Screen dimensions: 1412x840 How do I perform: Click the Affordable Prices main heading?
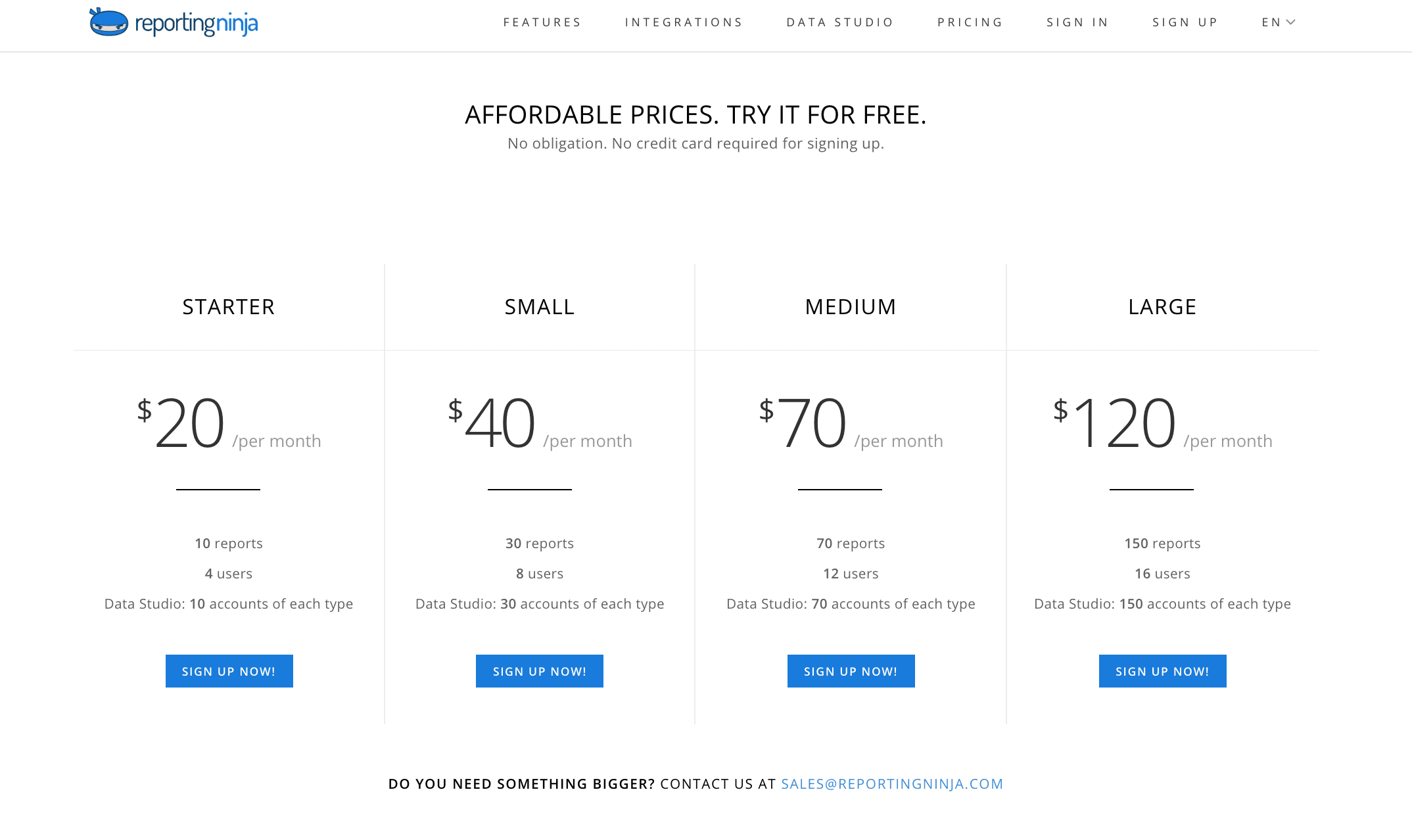click(x=695, y=115)
